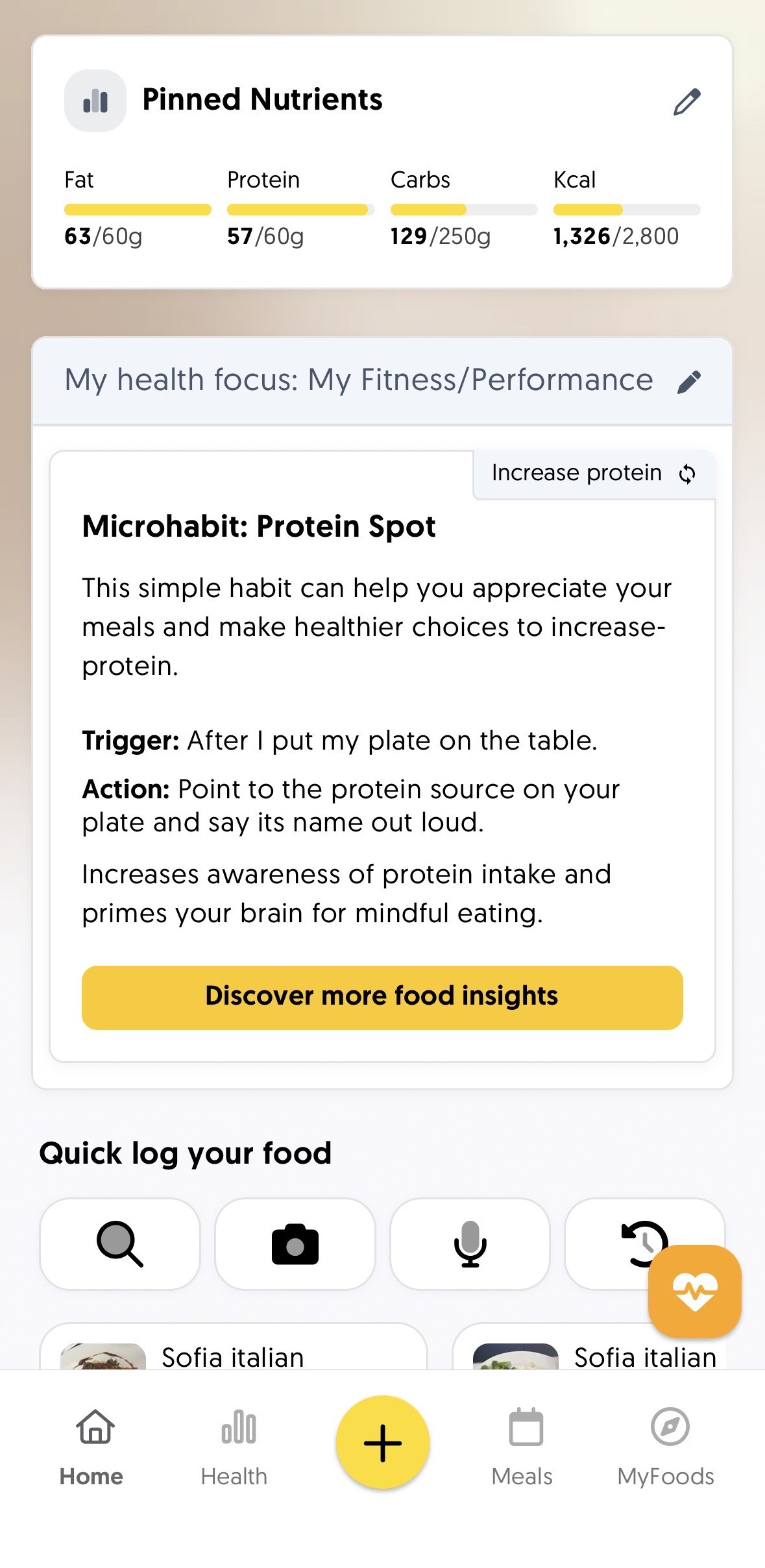
Task: Open the left Sofia italian food card
Action: (233, 1353)
